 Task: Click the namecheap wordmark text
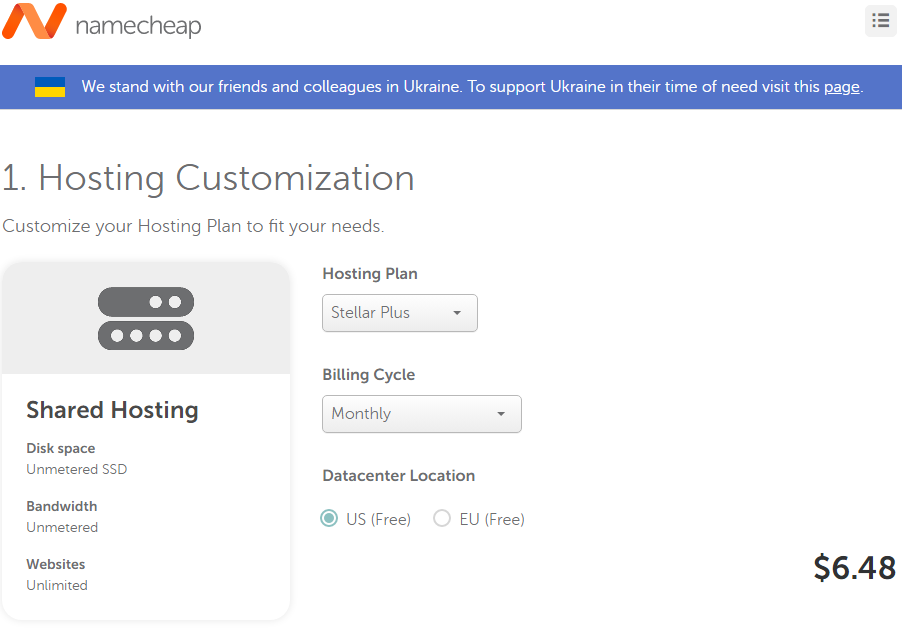coord(139,26)
